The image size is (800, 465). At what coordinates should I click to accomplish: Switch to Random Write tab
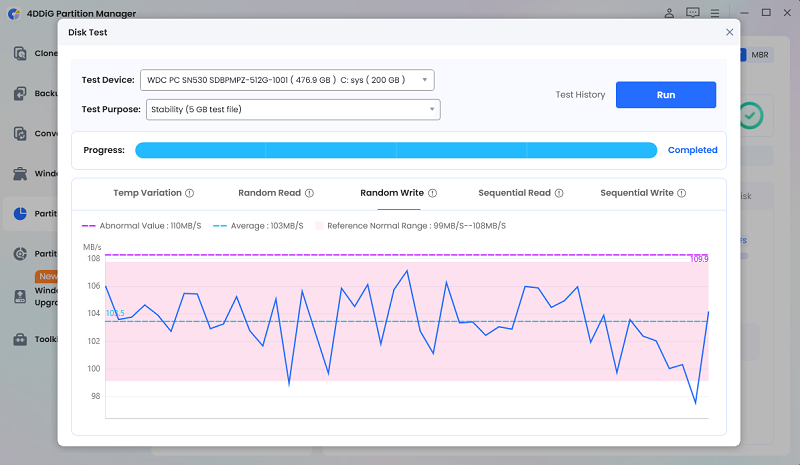392,193
